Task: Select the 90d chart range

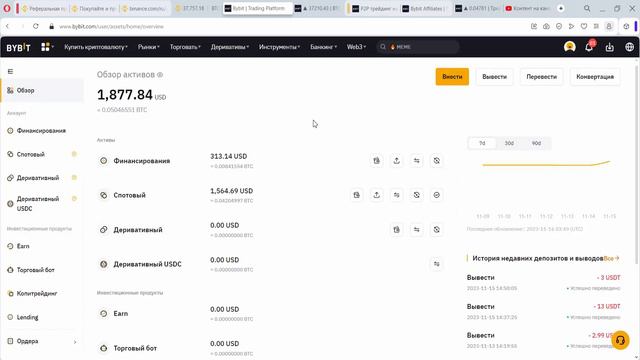Action: tap(536, 143)
